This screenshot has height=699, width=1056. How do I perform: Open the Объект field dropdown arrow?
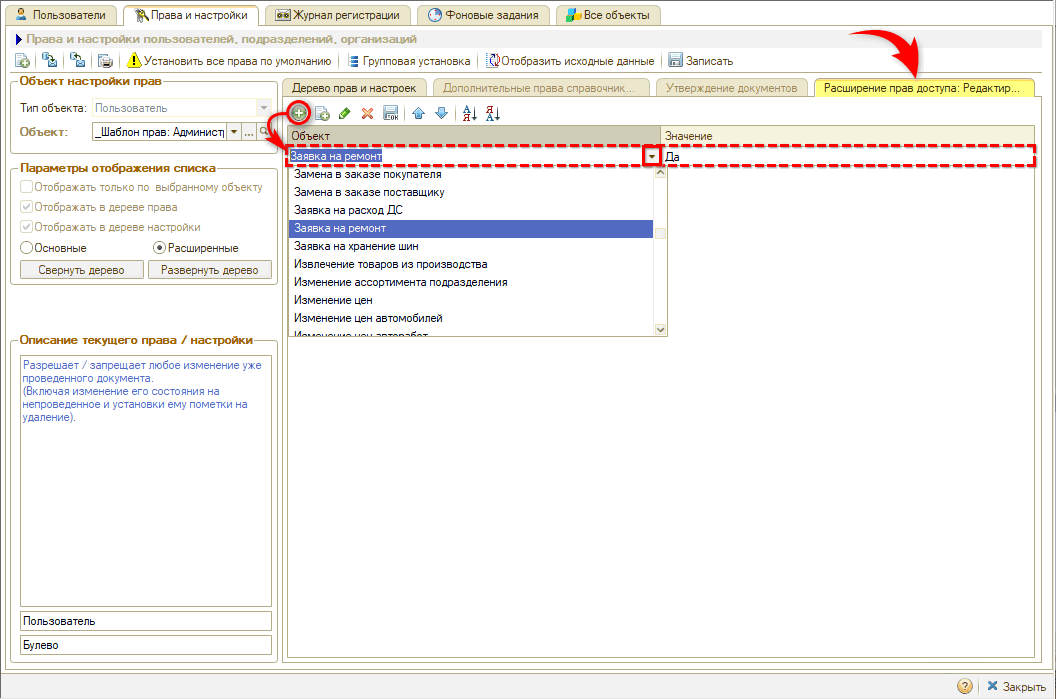point(233,132)
